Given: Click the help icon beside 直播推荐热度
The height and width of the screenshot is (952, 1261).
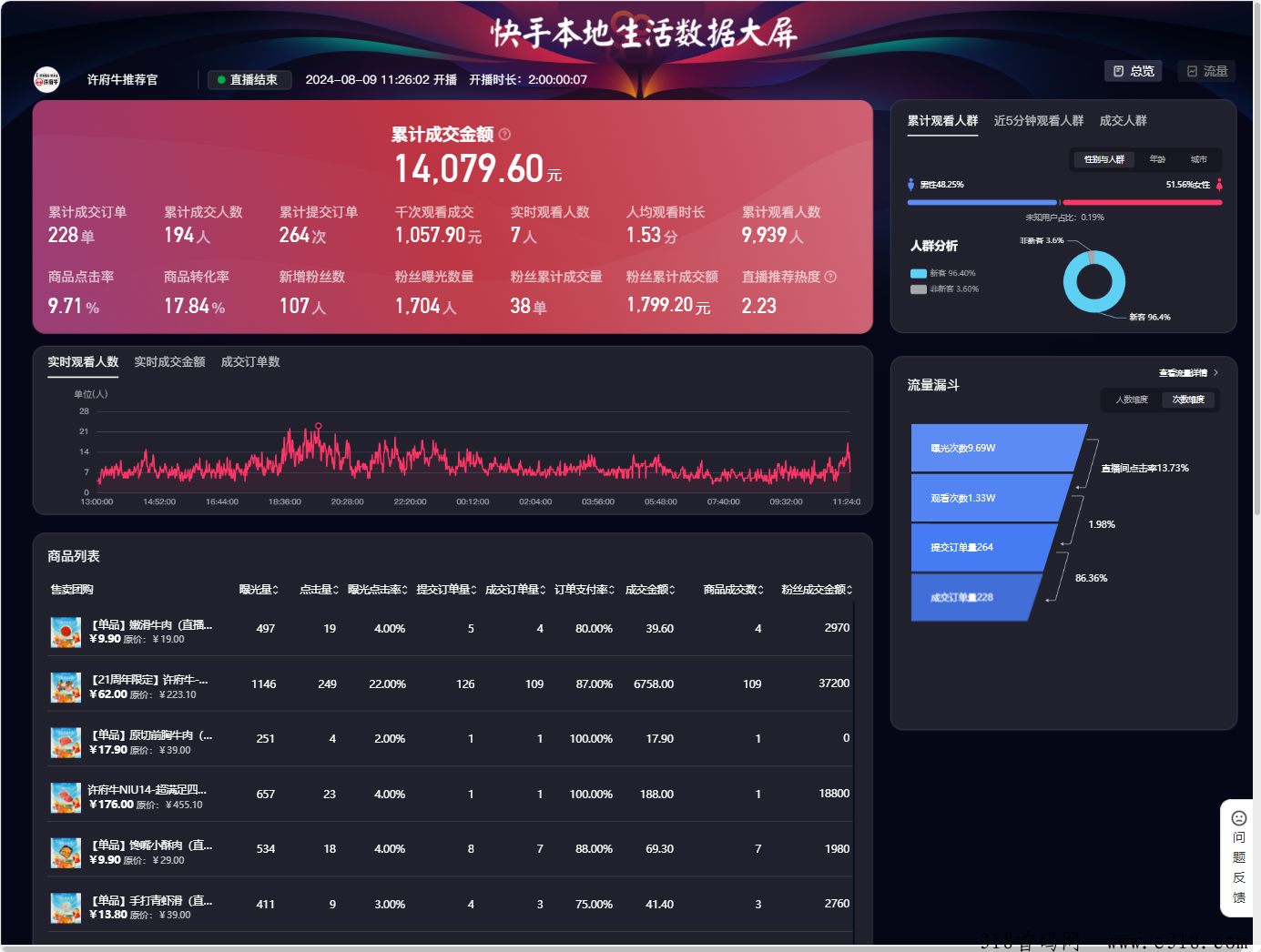Looking at the screenshot, I should coord(830,277).
